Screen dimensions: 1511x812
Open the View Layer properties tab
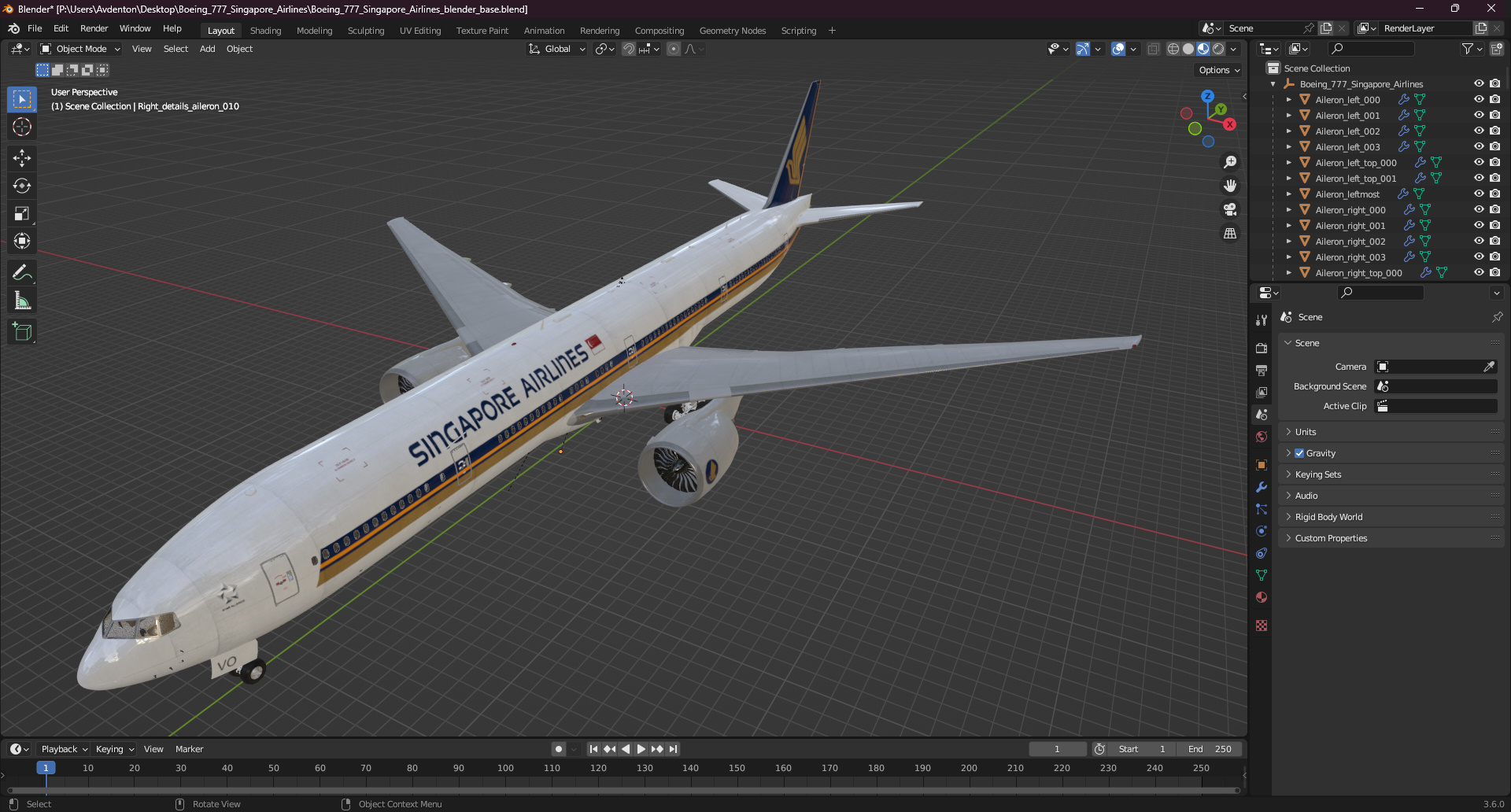pos(1262,392)
